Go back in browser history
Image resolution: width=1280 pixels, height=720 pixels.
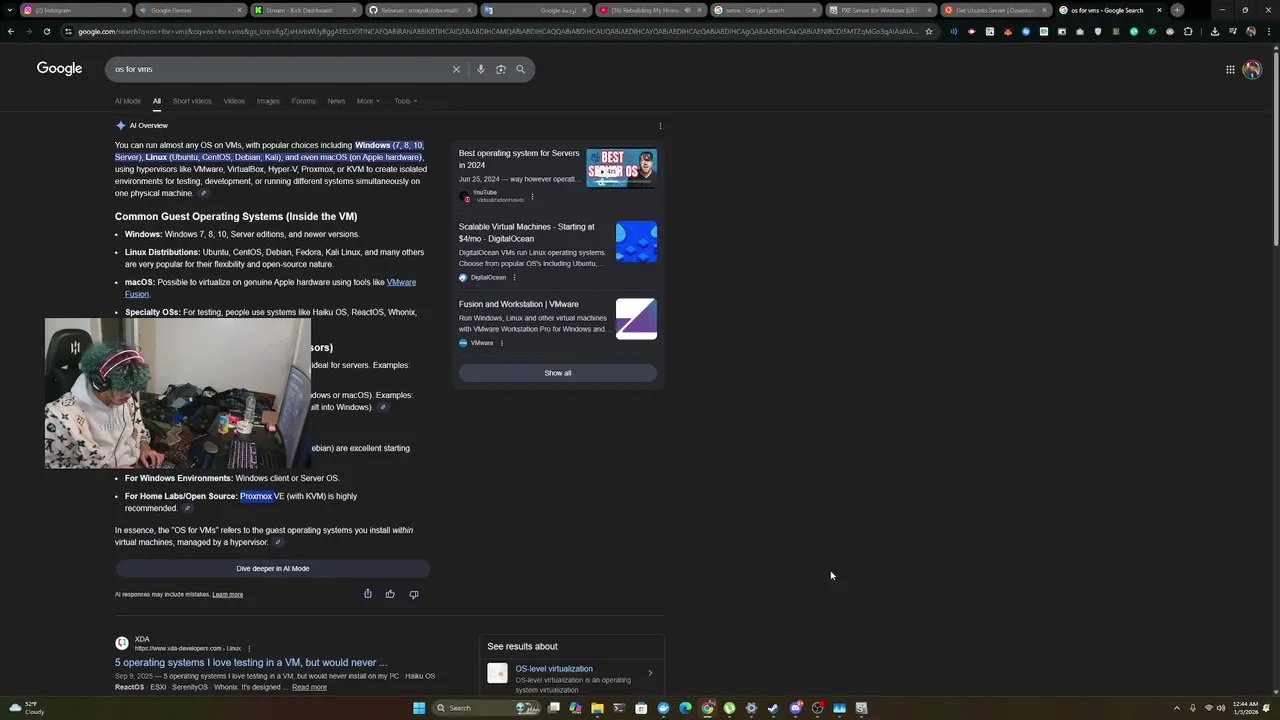tap(10, 31)
